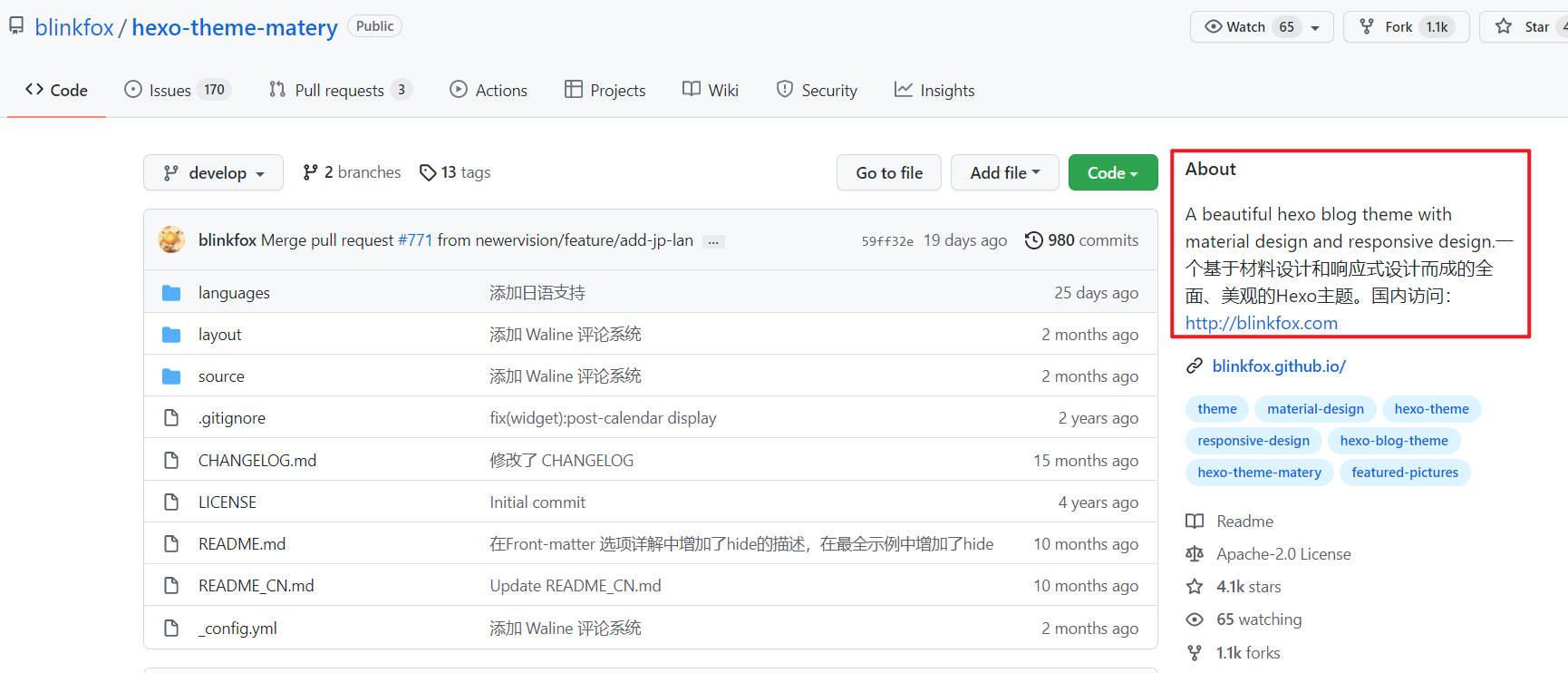Image resolution: width=1568 pixels, height=673 pixels.
Task: Open the Add file dropdown
Action: pos(1005,172)
